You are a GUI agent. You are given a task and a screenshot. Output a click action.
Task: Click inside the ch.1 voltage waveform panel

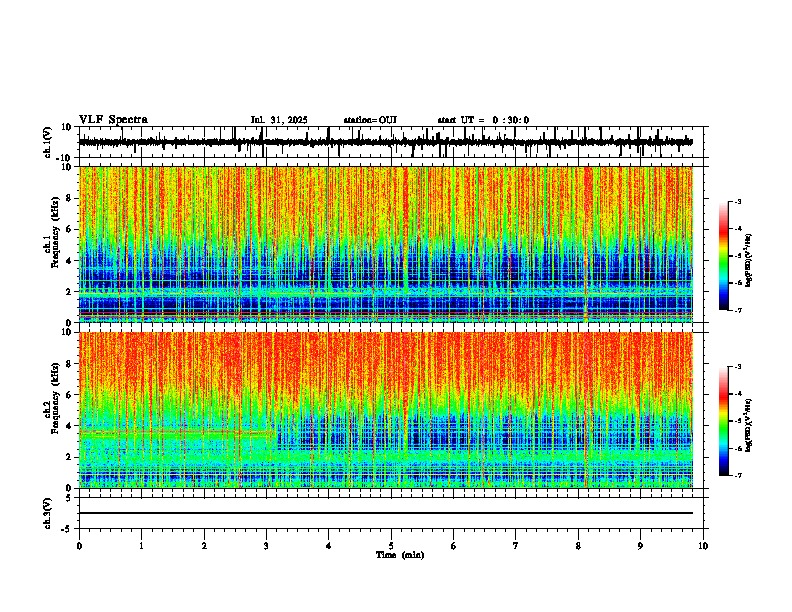pos(391,142)
